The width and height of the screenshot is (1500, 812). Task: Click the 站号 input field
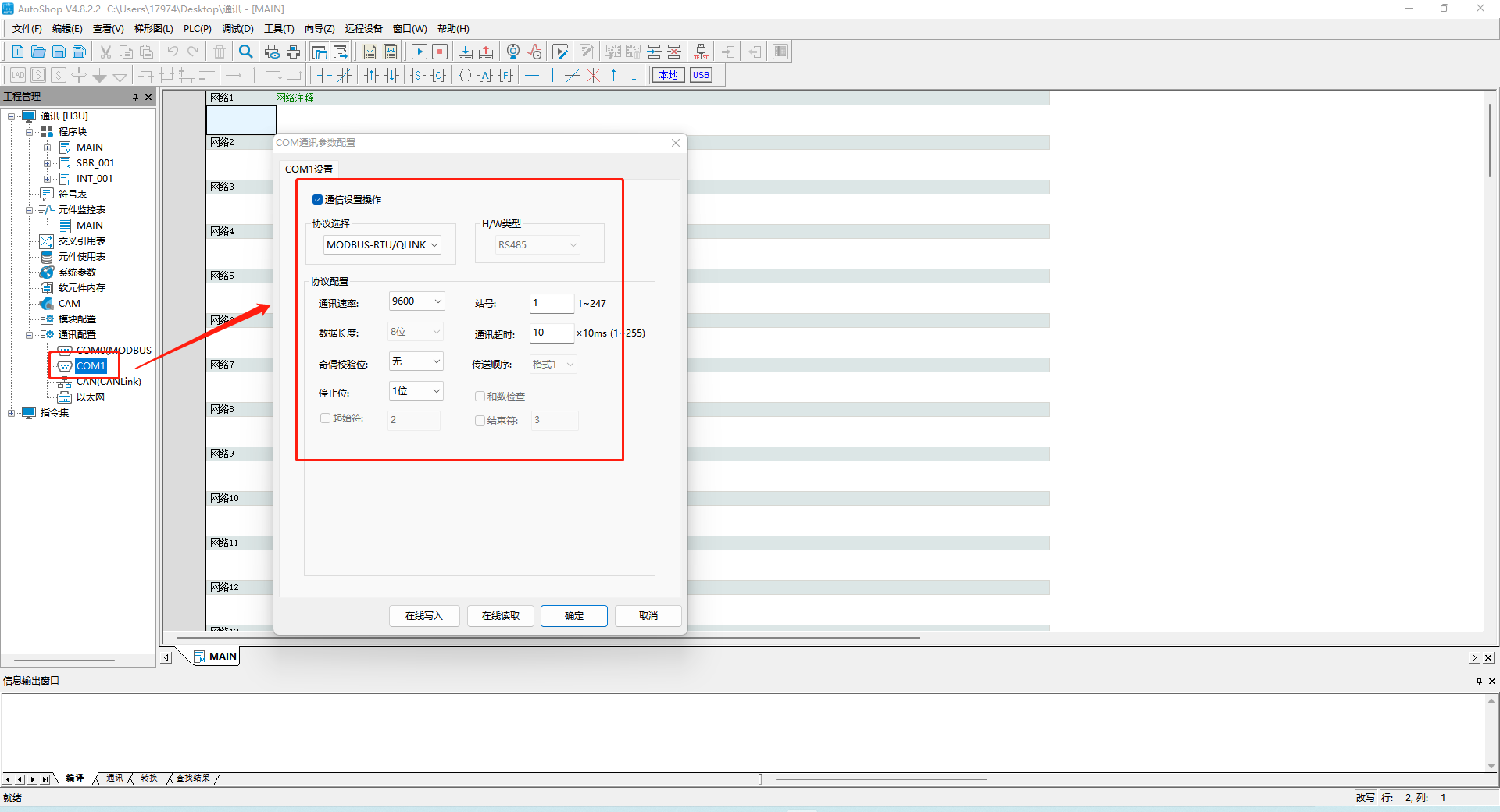coord(552,303)
